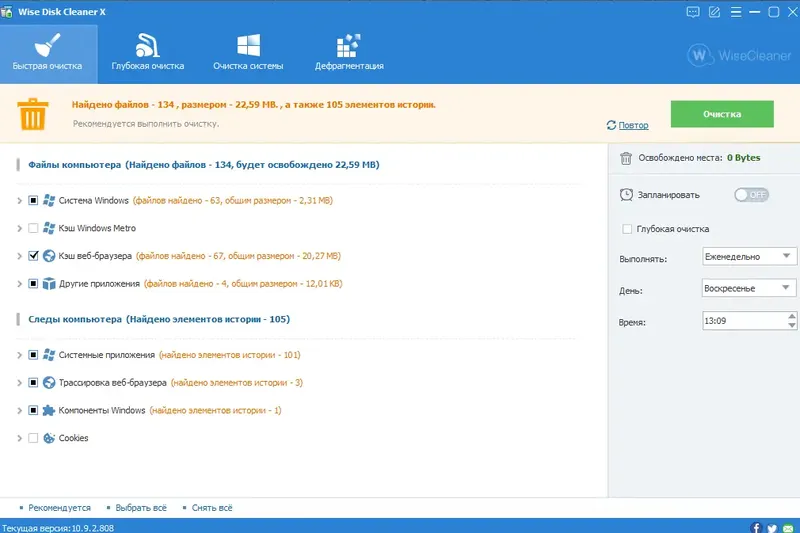Open the Twitter icon in status bar

tap(772, 528)
